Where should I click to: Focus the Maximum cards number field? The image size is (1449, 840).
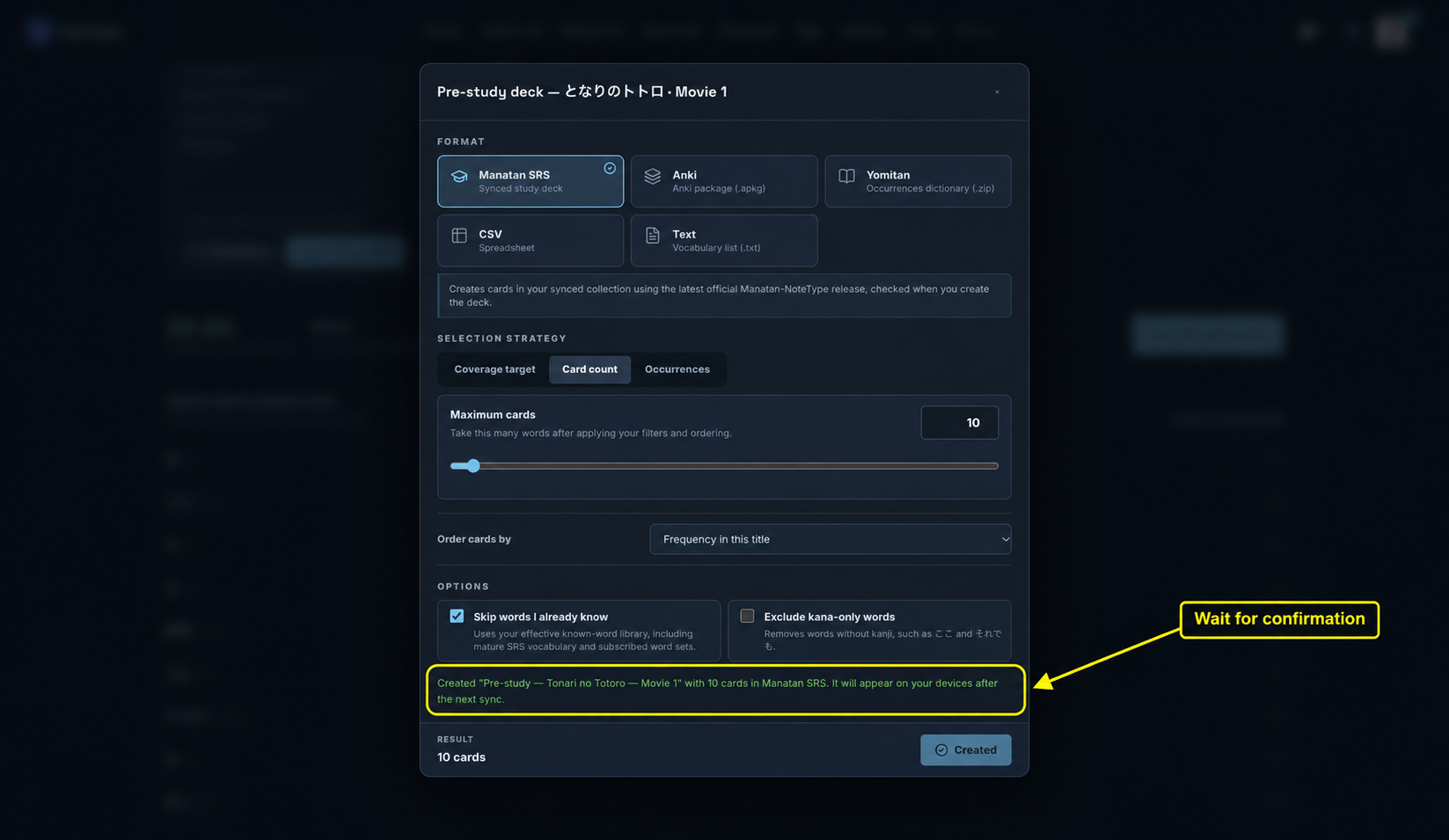[960, 423]
